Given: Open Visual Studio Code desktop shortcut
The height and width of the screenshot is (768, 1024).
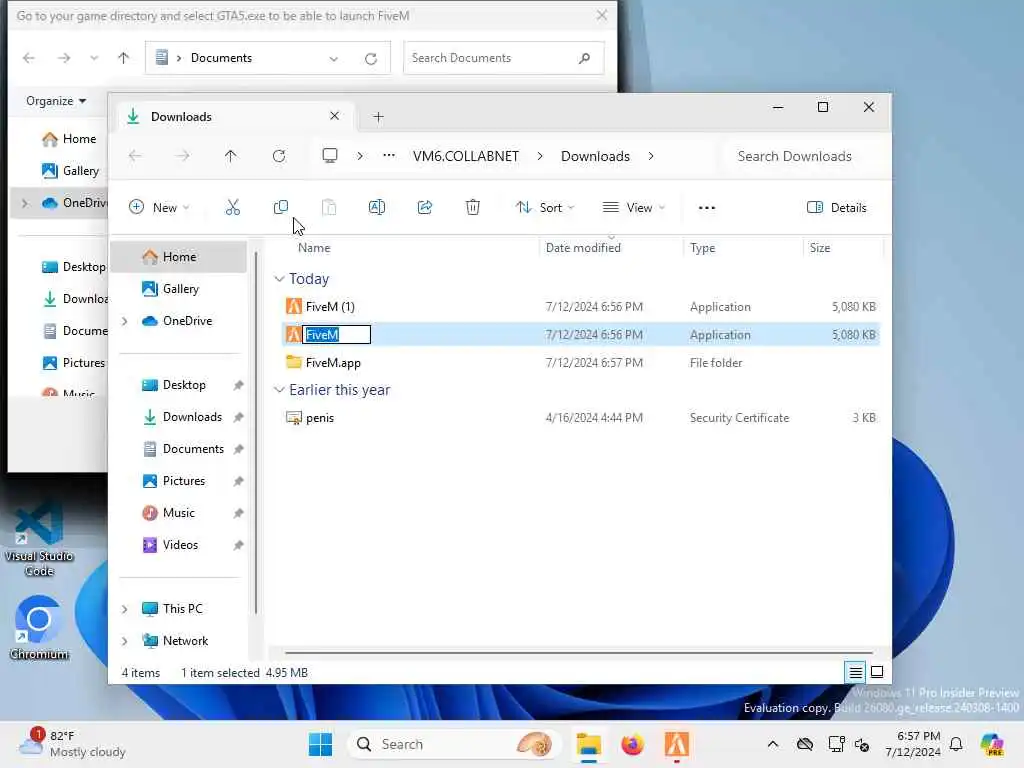Looking at the screenshot, I should pyautogui.click(x=39, y=539).
